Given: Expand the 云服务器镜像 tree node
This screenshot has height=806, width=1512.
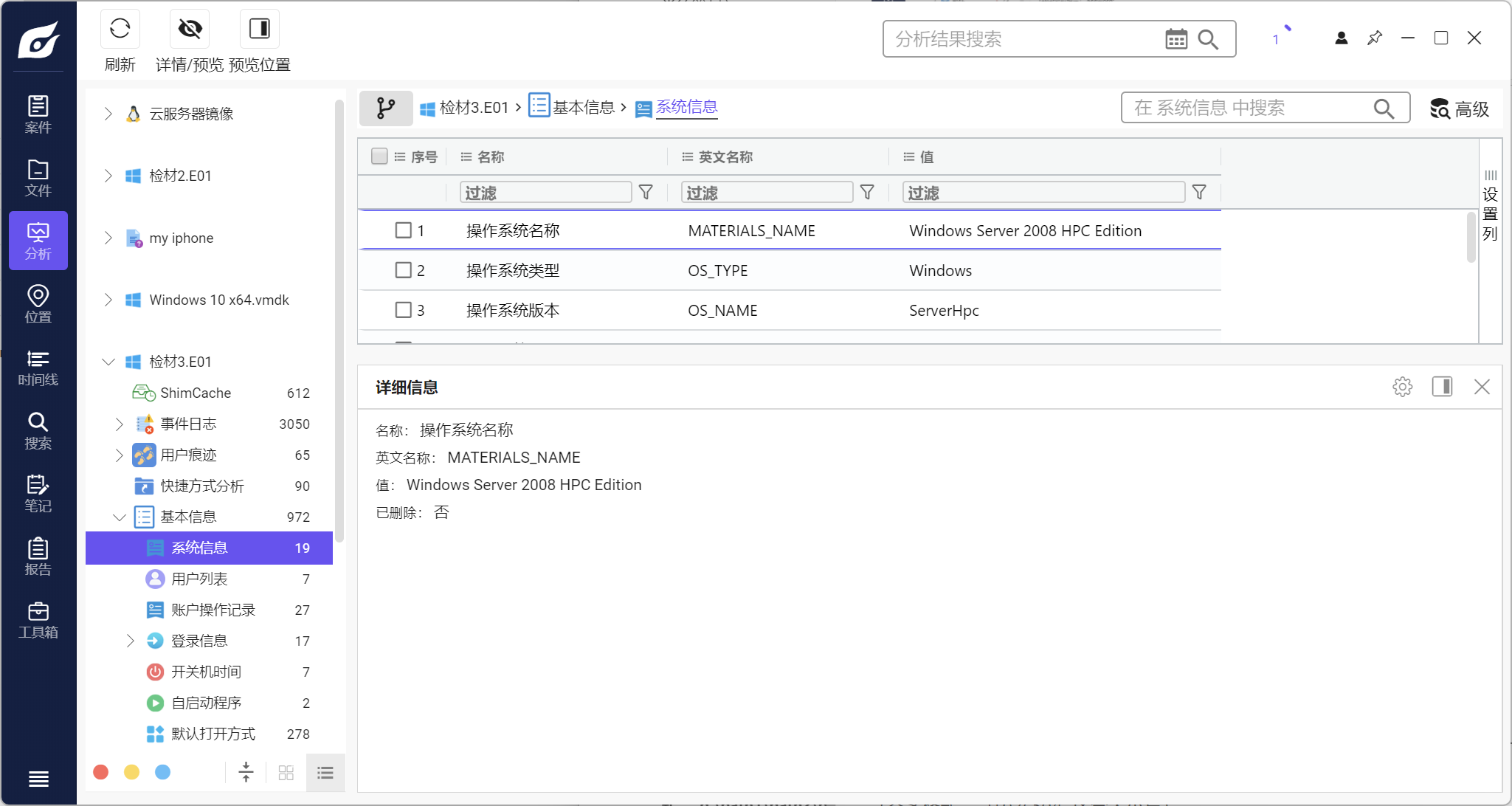Looking at the screenshot, I should (x=108, y=114).
